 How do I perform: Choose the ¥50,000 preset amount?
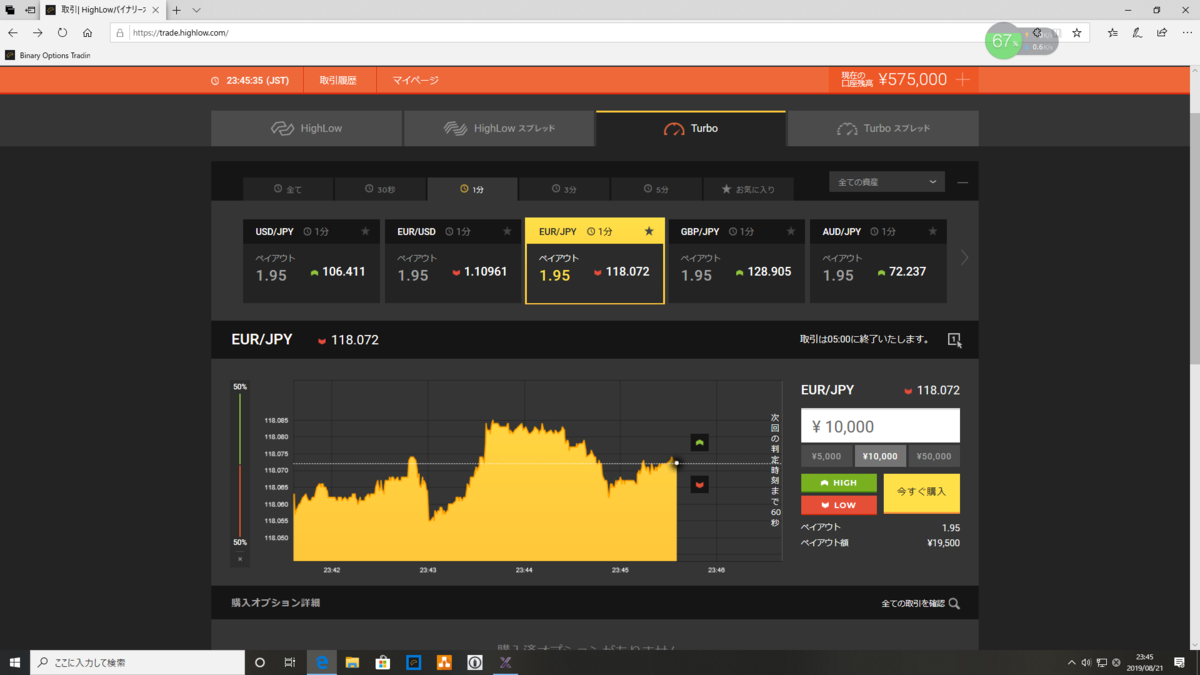tap(933, 457)
